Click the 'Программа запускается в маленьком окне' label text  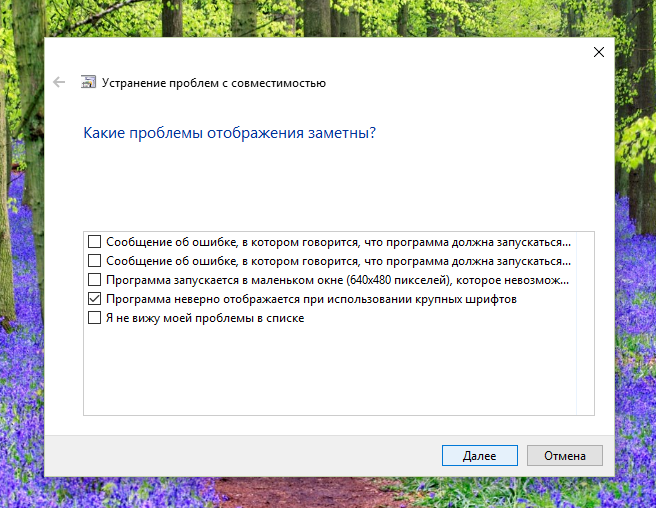pos(336,280)
